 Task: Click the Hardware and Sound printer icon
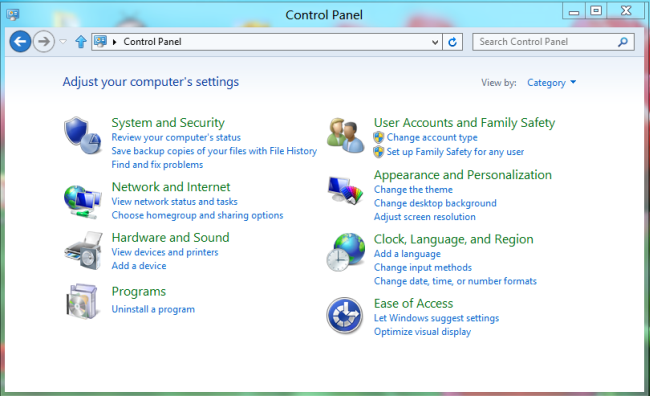coord(83,251)
